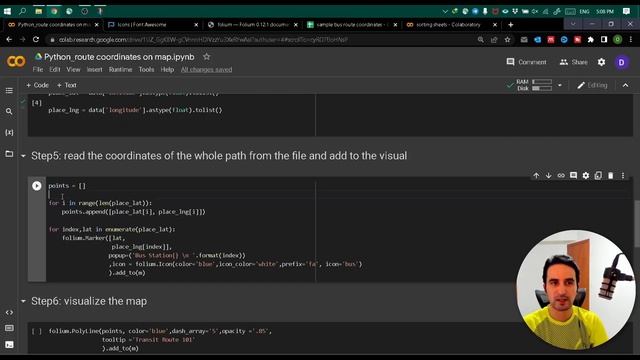Add a new Code cell
Viewport: 640px width, 360px height.
37,85
